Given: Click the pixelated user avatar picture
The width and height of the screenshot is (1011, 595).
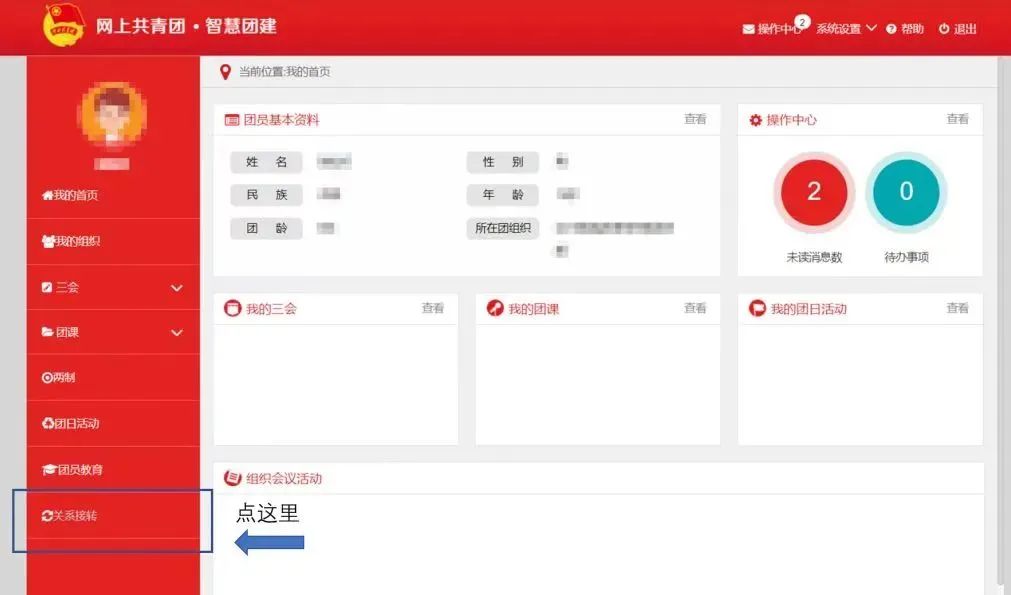Looking at the screenshot, I should coord(112,116).
